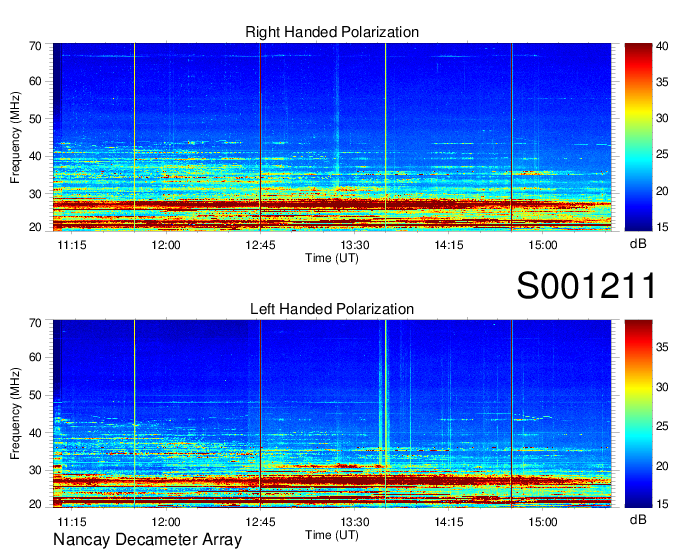
Task: Click yellow vertical marker near 13:45 in top plot
Action: pos(386,137)
